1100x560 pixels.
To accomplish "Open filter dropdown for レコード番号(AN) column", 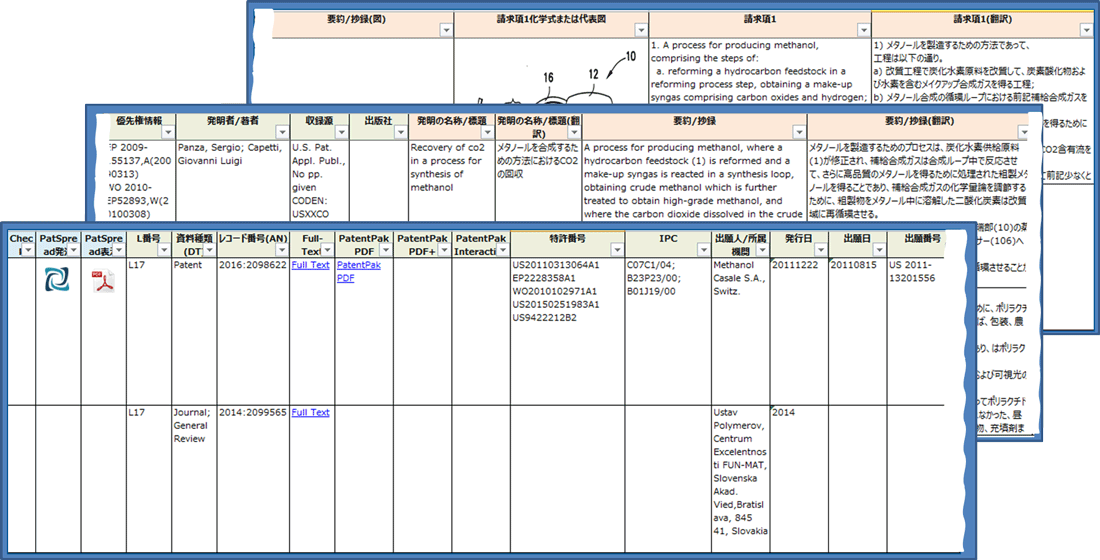I will coord(281,251).
